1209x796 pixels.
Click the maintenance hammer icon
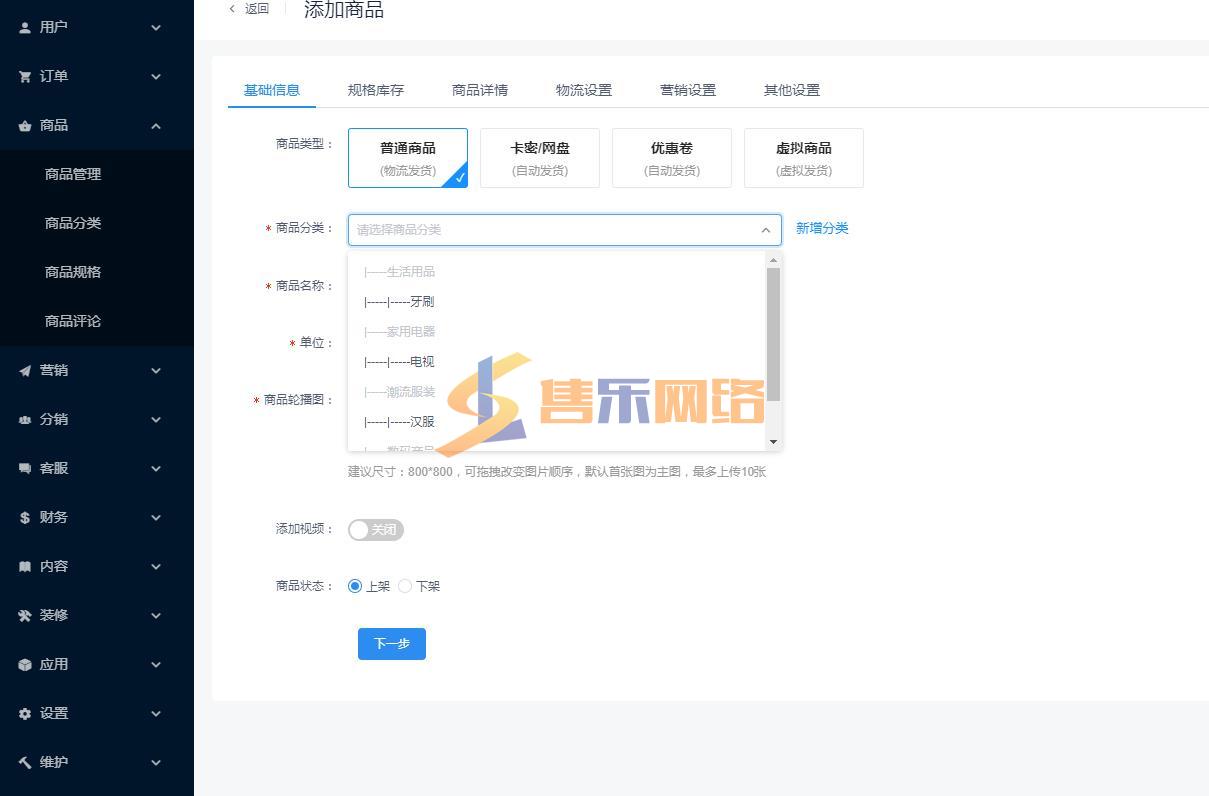(x=25, y=763)
